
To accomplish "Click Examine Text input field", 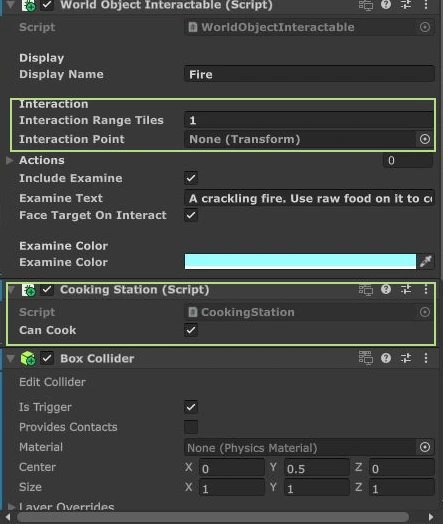I will 309,198.
